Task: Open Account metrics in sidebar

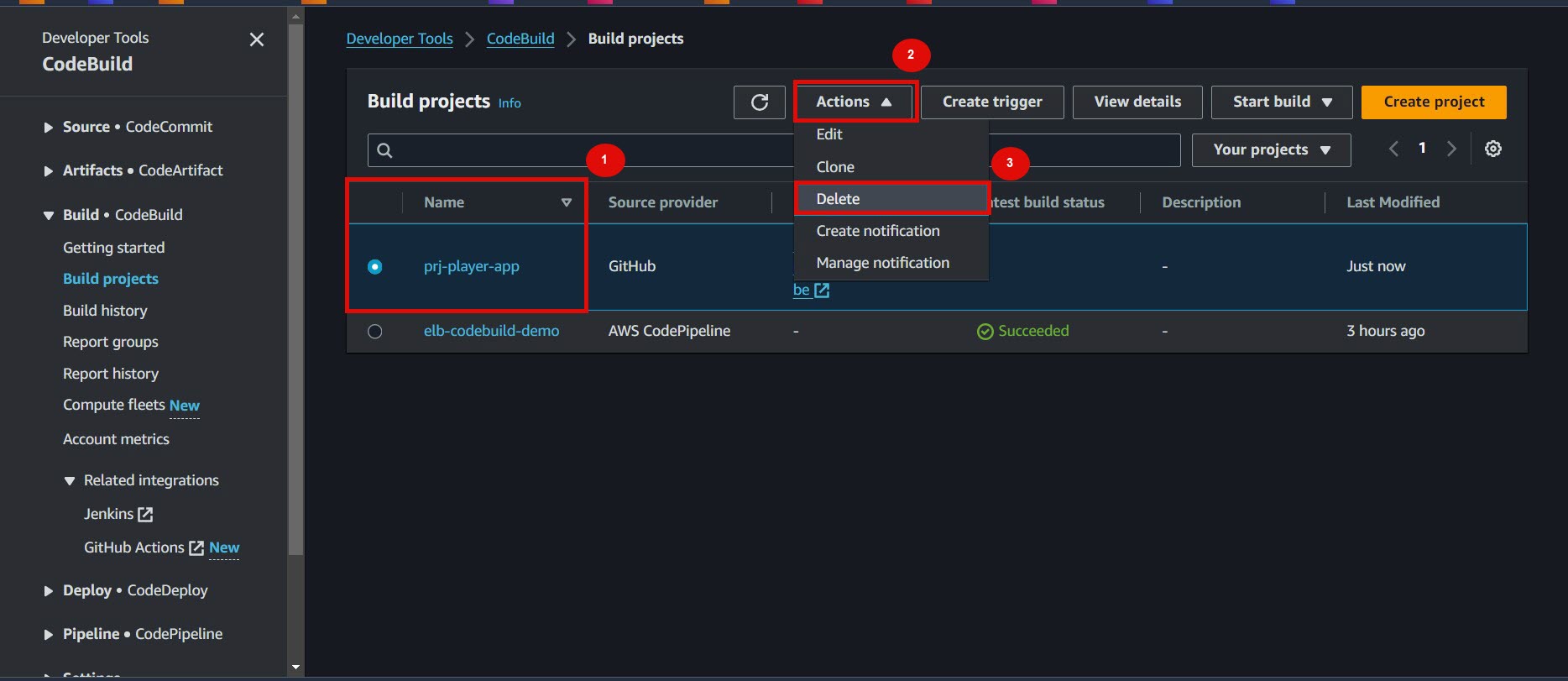Action: point(116,439)
